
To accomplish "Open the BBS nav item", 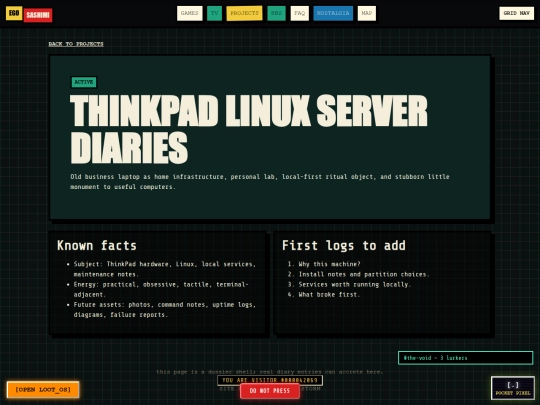I will (276, 13).
